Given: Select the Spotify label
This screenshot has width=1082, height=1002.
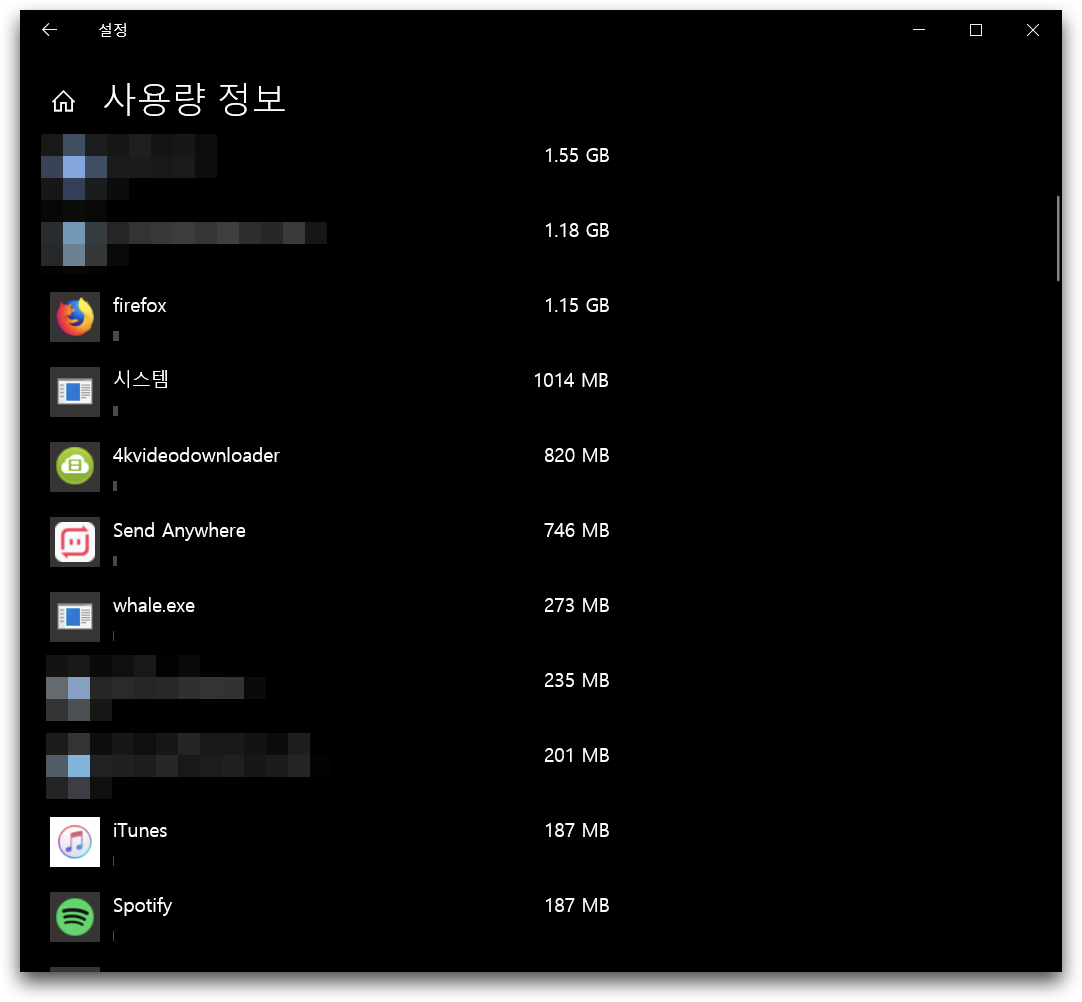Looking at the screenshot, I should click(142, 906).
